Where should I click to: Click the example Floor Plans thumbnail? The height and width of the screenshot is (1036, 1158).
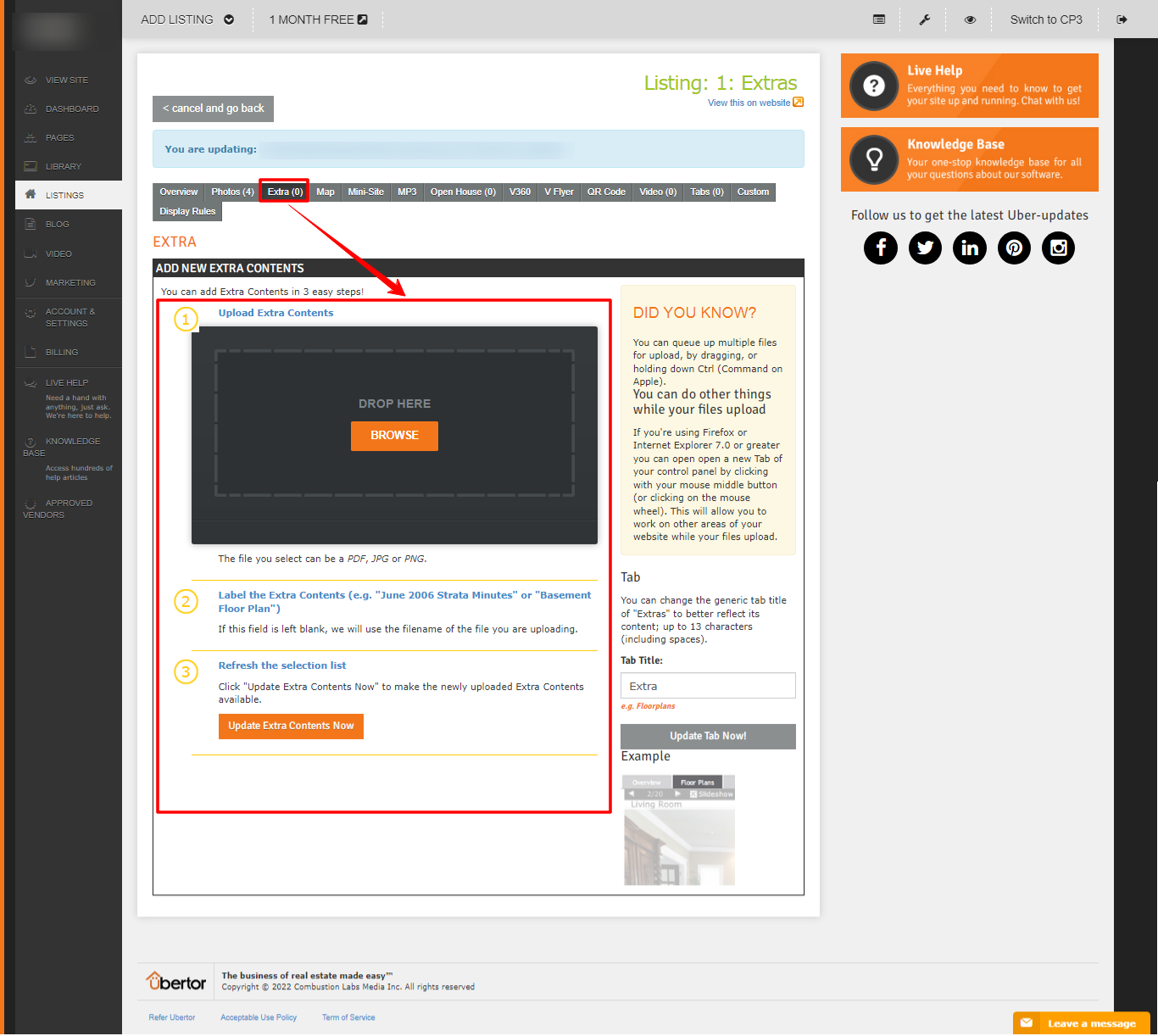coord(679,830)
